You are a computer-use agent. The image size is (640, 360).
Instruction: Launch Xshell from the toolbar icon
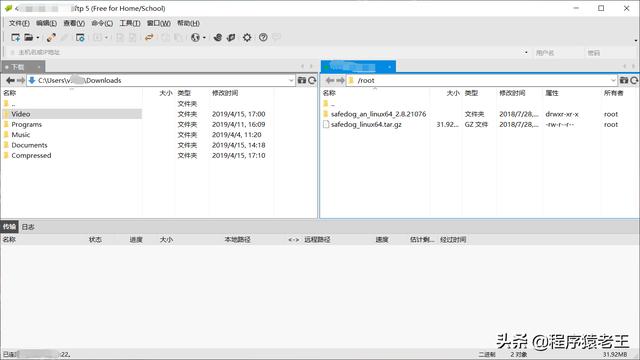click(218, 38)
